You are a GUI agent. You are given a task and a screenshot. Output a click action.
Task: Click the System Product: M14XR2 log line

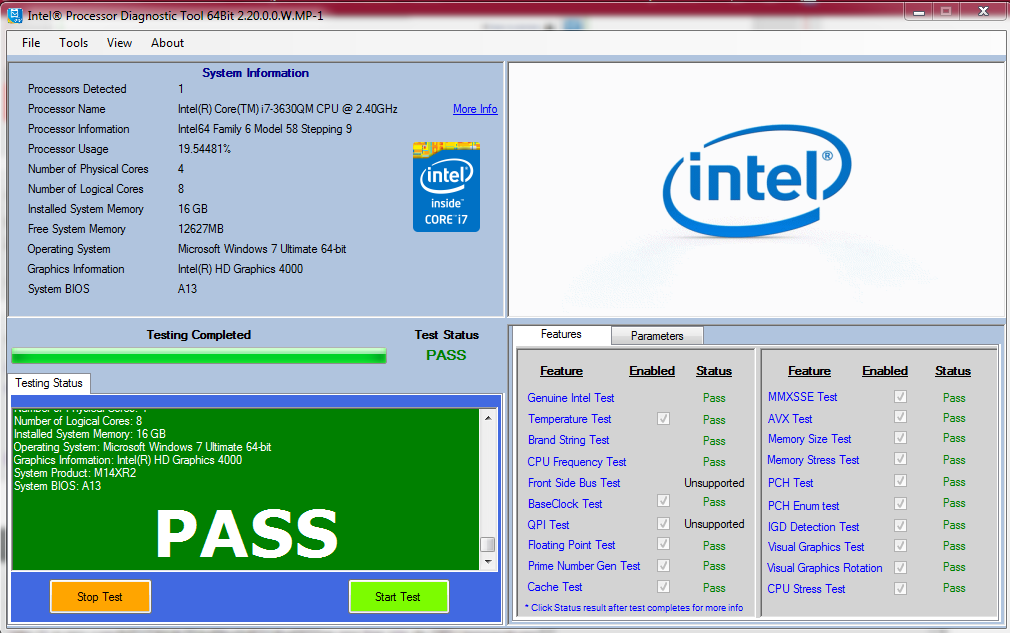(x=75, y=473)
